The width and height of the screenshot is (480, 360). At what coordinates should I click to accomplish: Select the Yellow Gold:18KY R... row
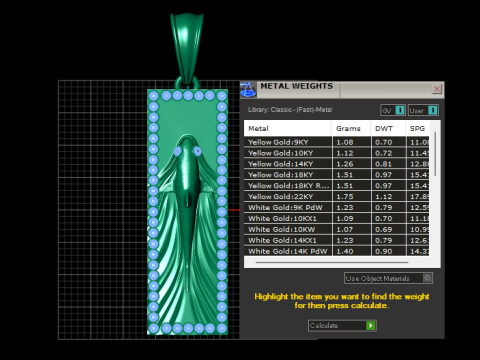click(x=337, y=186)
